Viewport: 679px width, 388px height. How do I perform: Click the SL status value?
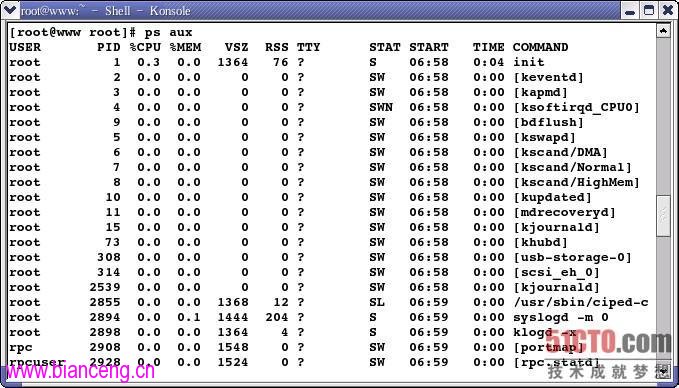coord(377,302)
